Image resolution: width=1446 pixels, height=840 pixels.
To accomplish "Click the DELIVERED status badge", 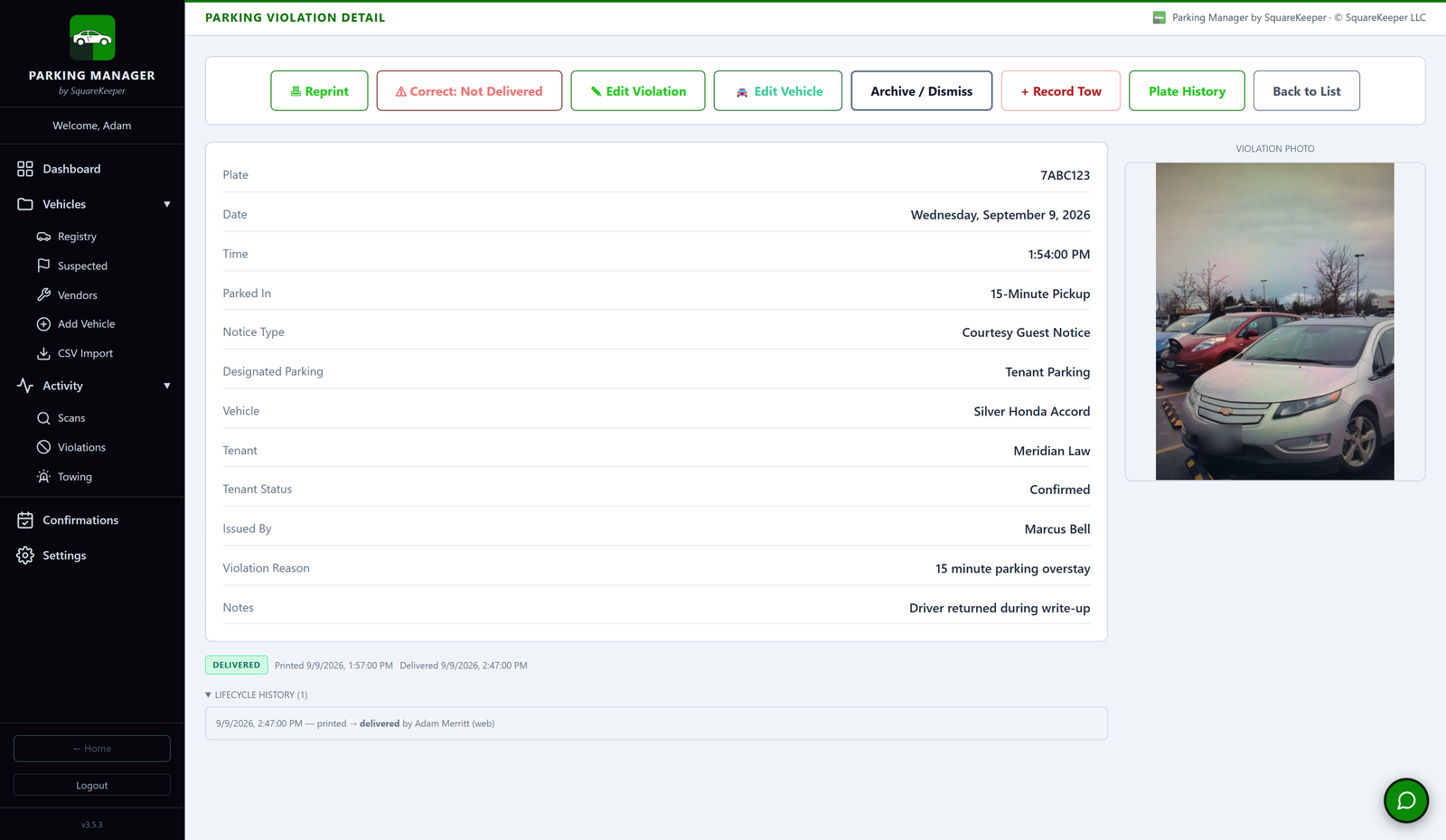I will pyautogui.click(x=237, y=665).
